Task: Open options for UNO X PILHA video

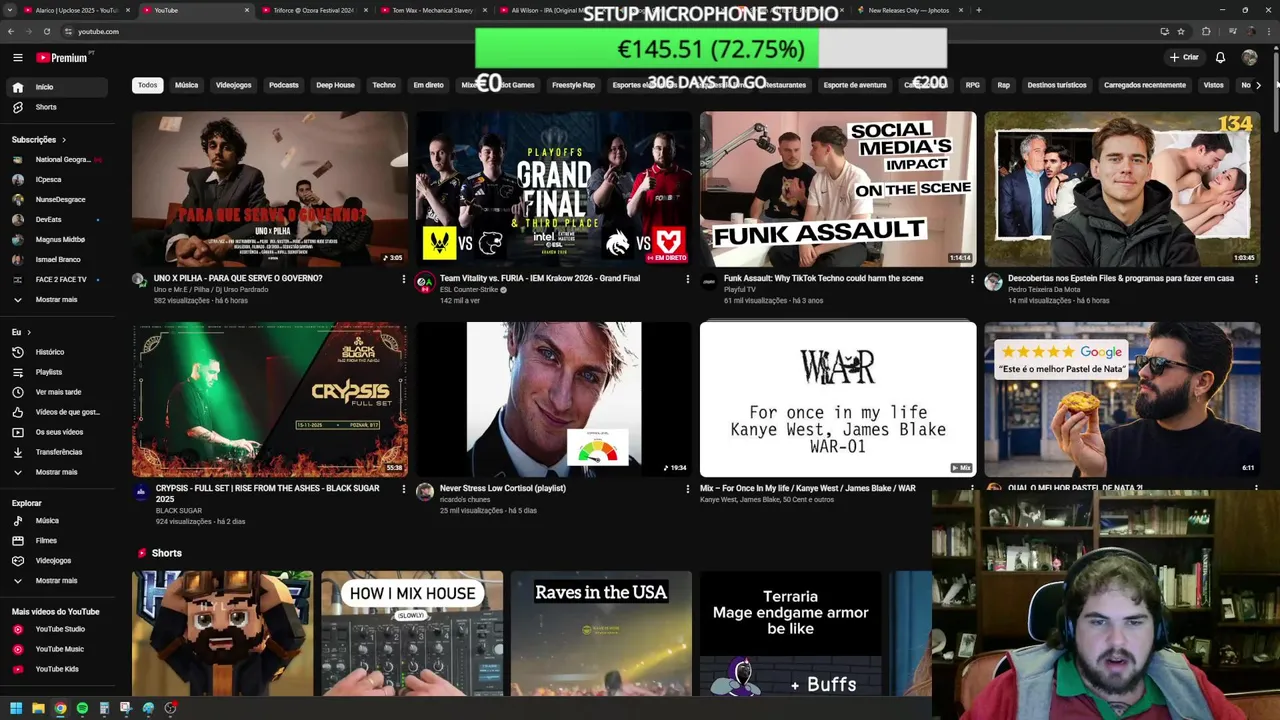Action: pos(403,279)
